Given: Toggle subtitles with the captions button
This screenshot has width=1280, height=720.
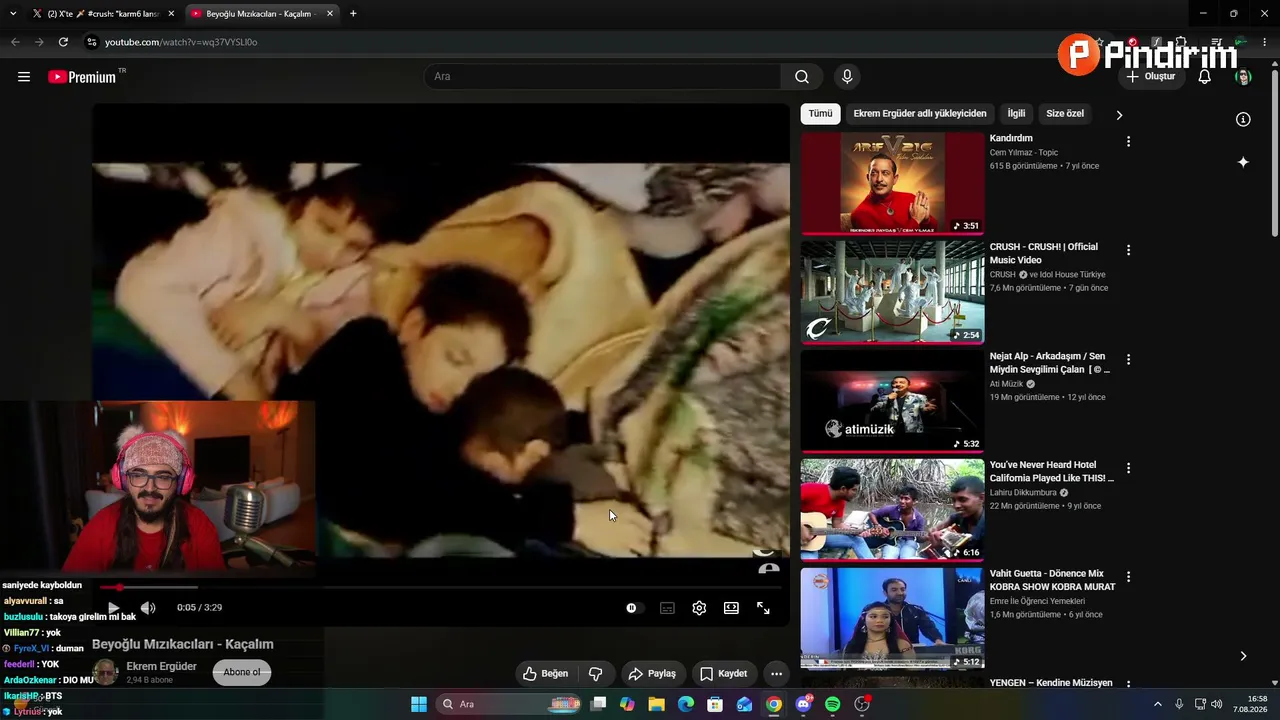Looking at the screenshot, I should coord(667,608).
